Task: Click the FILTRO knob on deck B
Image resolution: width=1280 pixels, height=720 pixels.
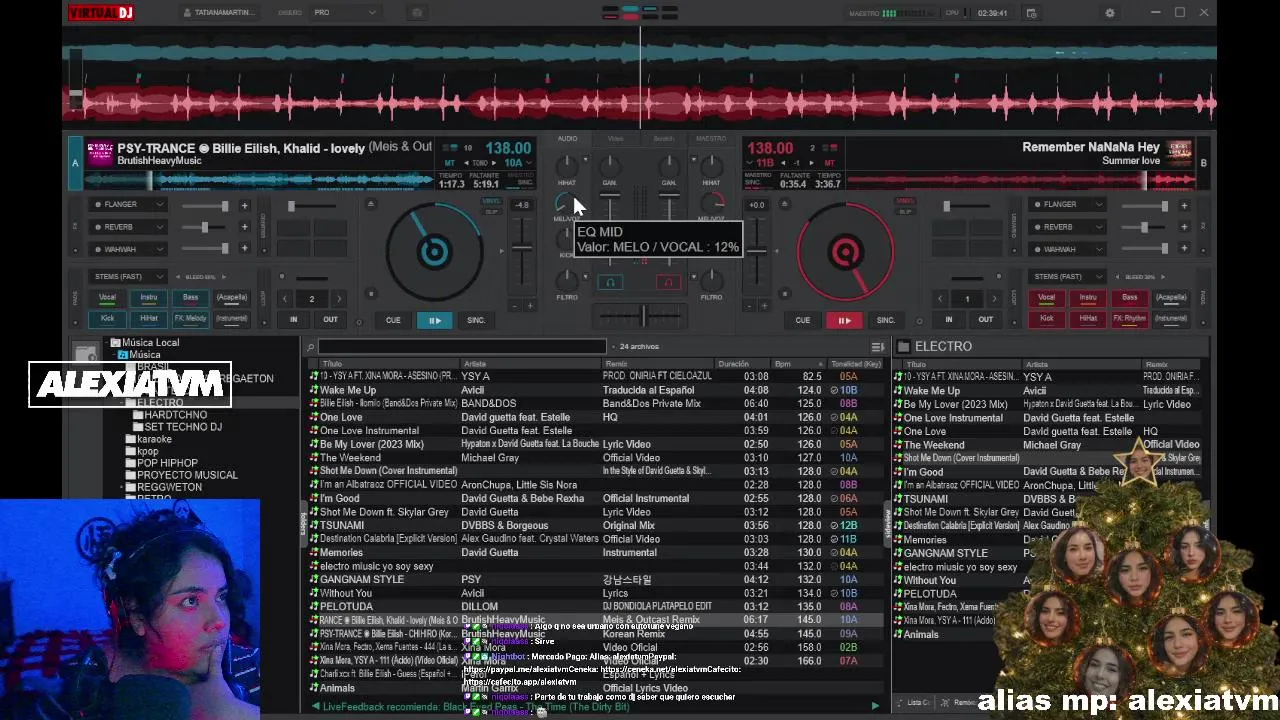Action: (711, 281)
